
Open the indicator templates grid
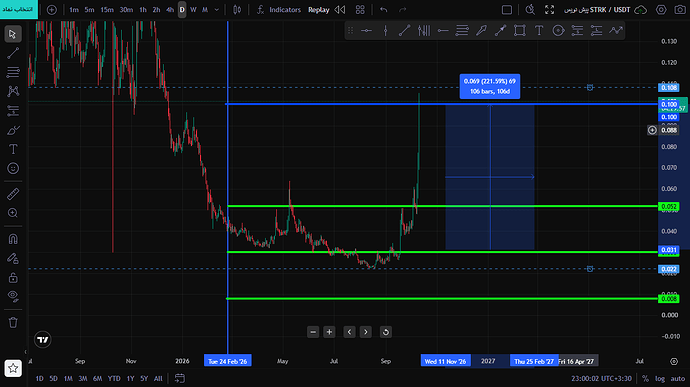coord(360,10)
